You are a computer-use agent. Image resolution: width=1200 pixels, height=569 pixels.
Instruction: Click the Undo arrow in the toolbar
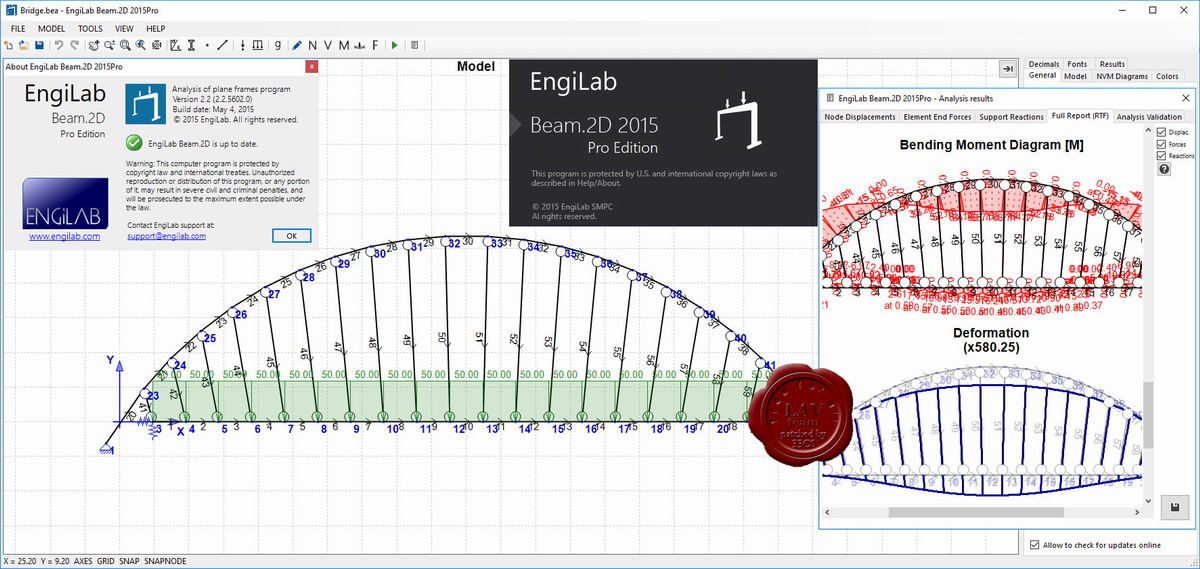click(59, 45)
